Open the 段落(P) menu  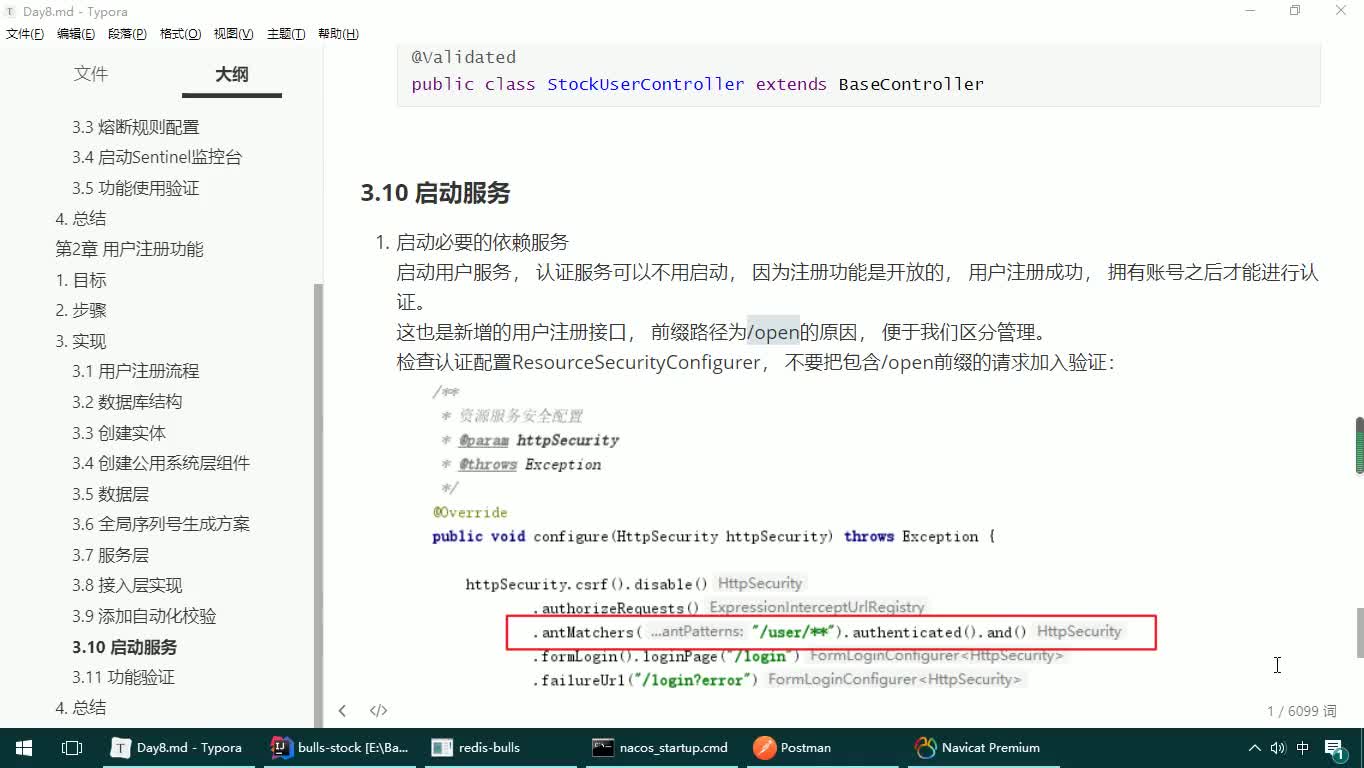[x=127, y=34]
